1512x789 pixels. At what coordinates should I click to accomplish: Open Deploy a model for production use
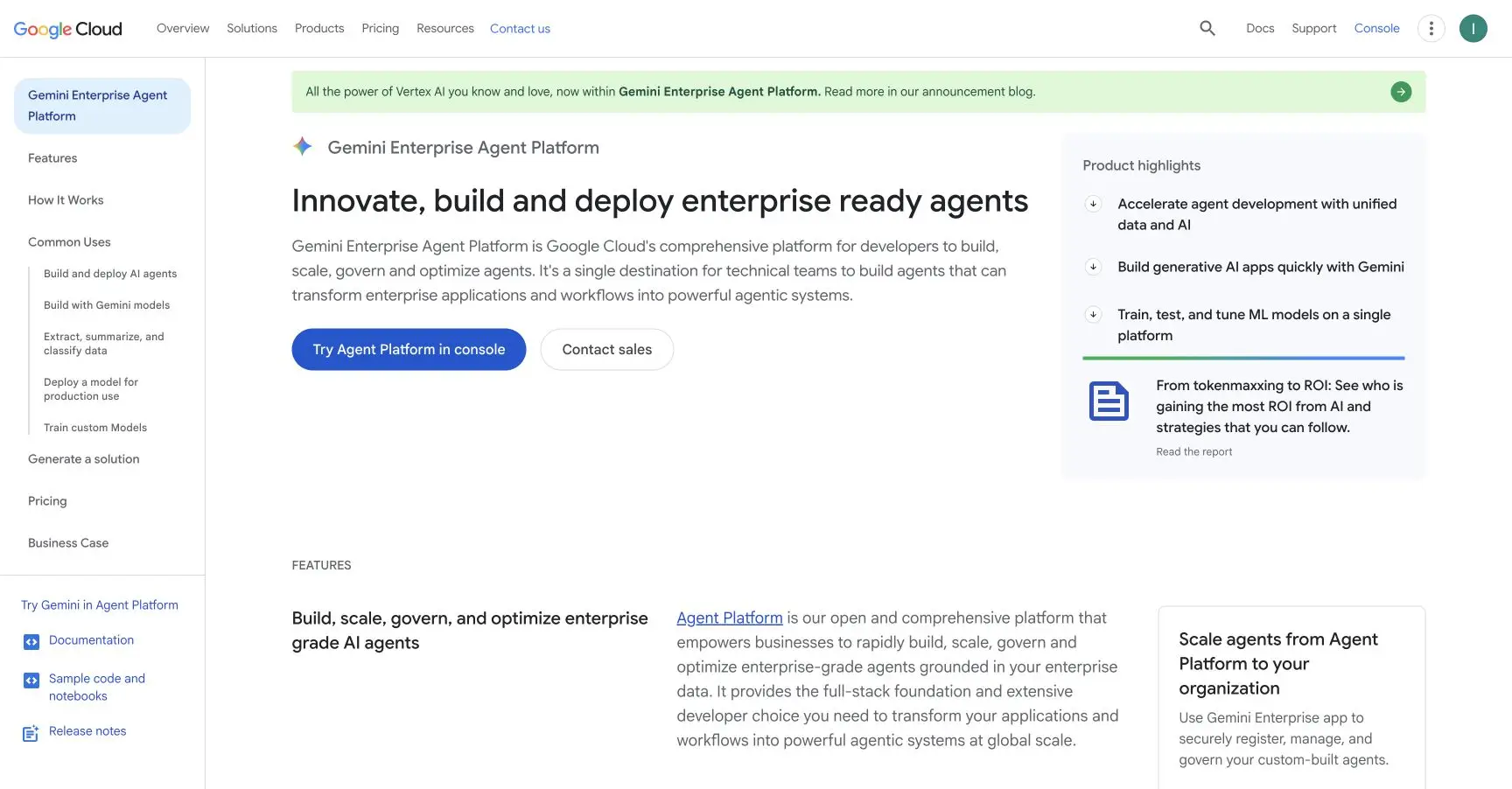click(91, 389)
